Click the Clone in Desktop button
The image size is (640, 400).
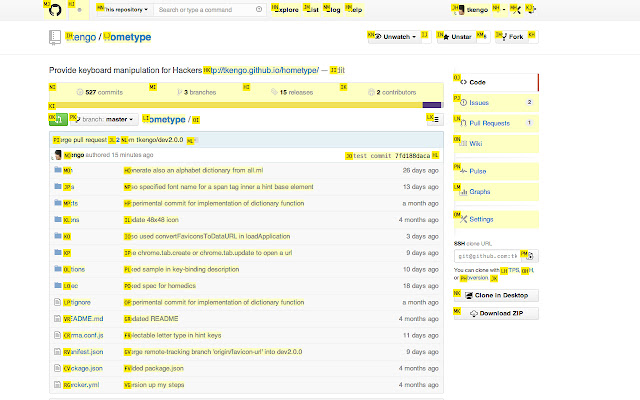[x=496, y=296]
